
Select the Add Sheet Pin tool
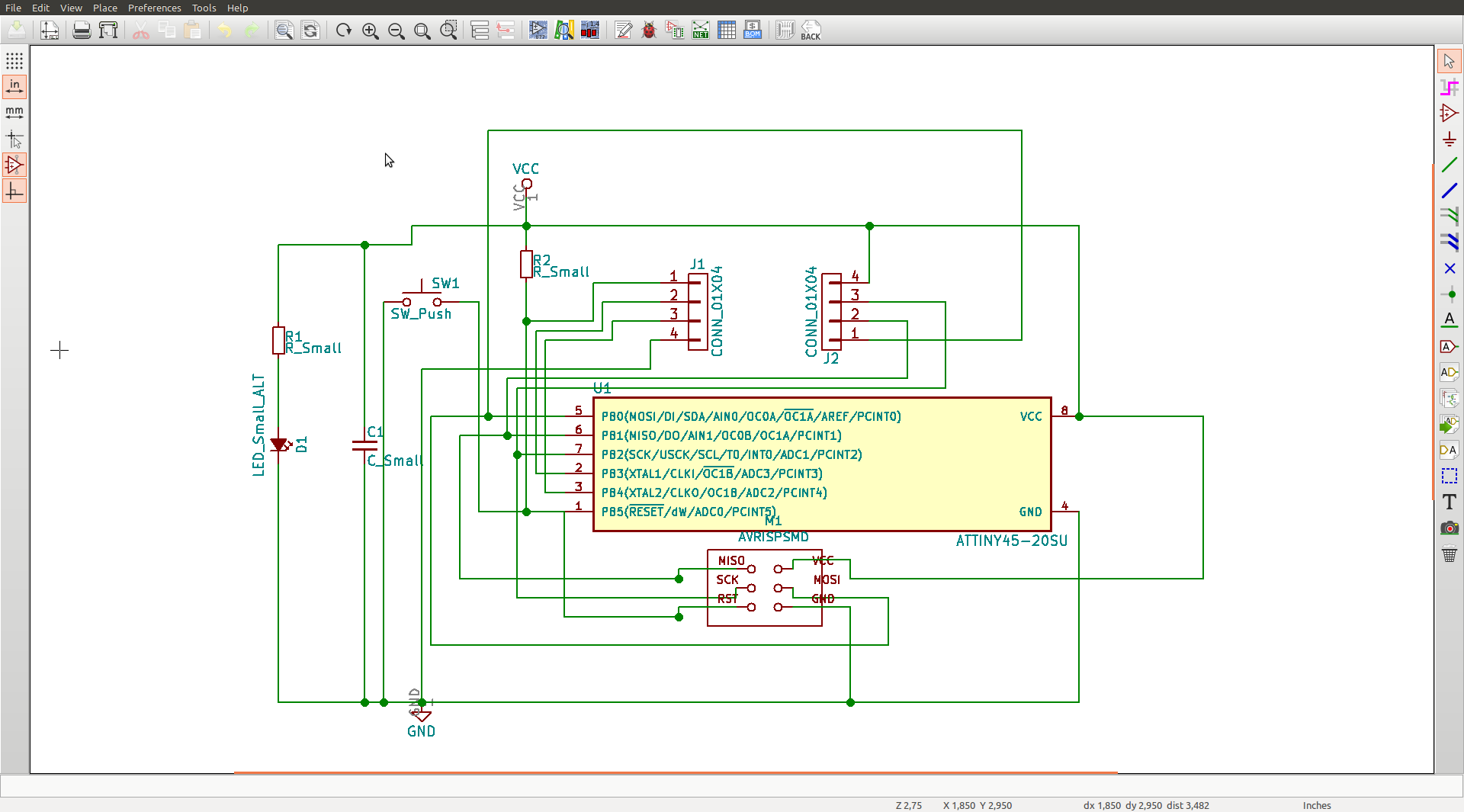(1450, 450)
